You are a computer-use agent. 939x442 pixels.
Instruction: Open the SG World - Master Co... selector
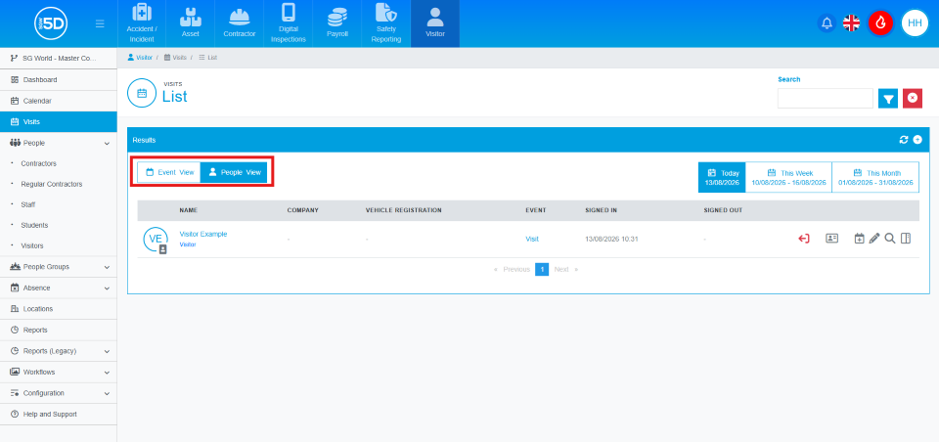(x=58, y=58)
